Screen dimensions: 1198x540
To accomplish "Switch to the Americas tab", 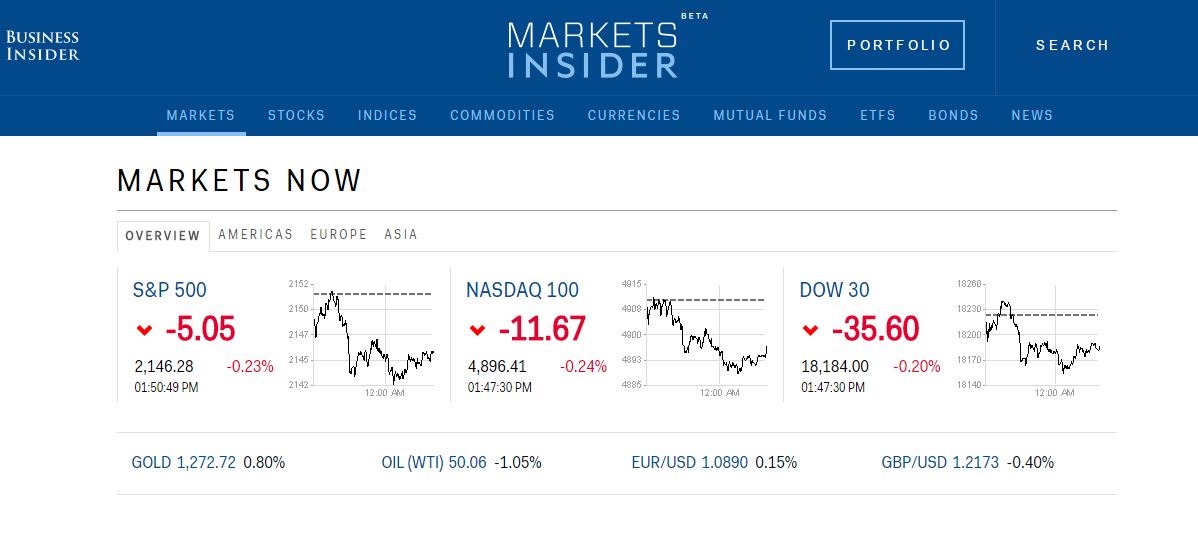I will point(255,234).
